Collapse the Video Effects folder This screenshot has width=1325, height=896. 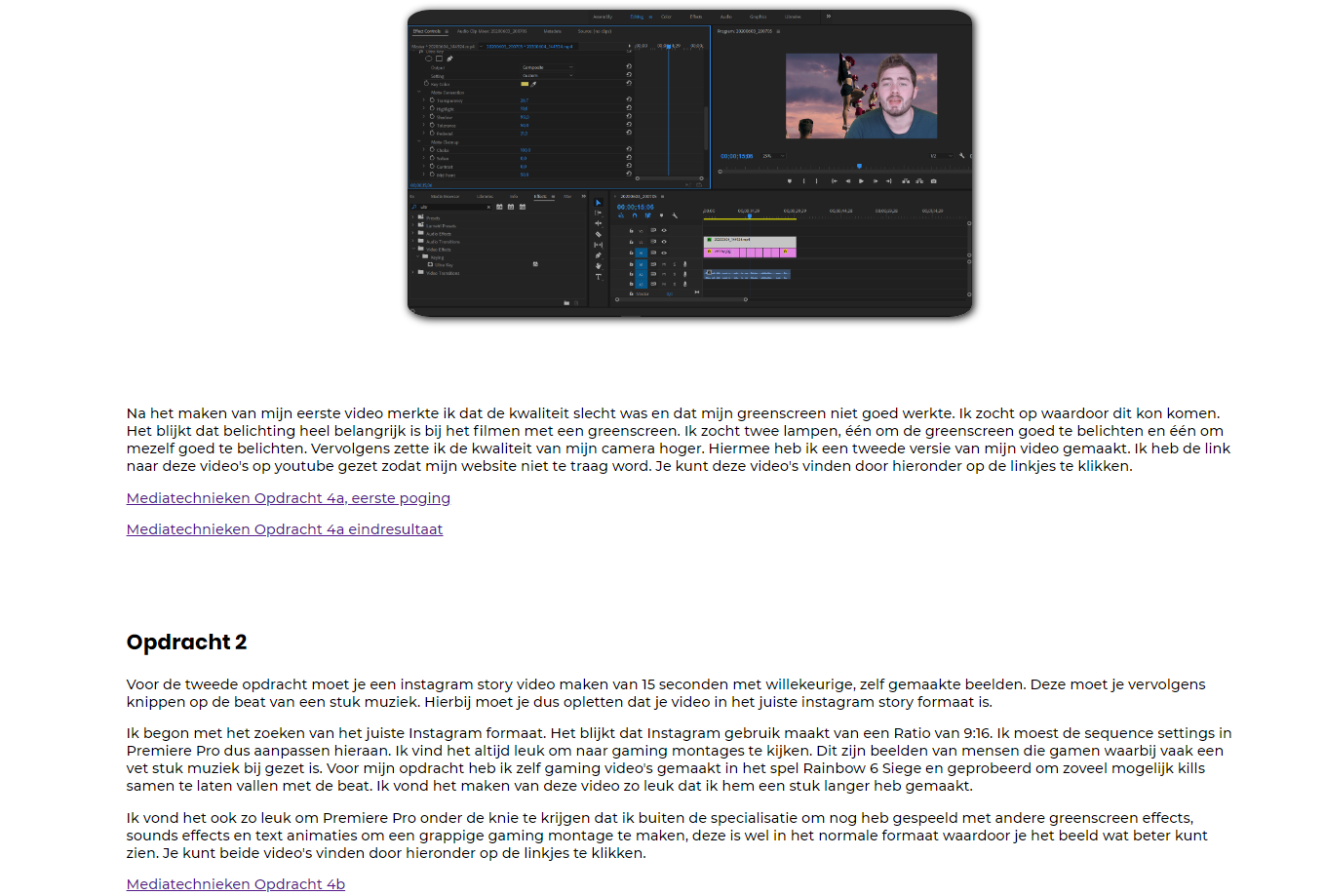pyautogui.click(x=413, y=249)
